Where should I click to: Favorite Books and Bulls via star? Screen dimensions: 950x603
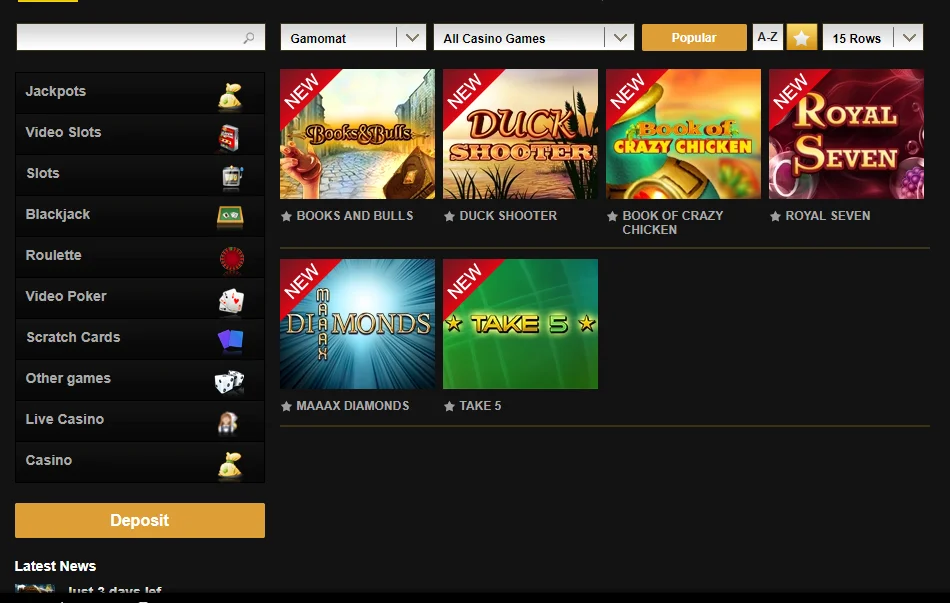pos(287,216)
